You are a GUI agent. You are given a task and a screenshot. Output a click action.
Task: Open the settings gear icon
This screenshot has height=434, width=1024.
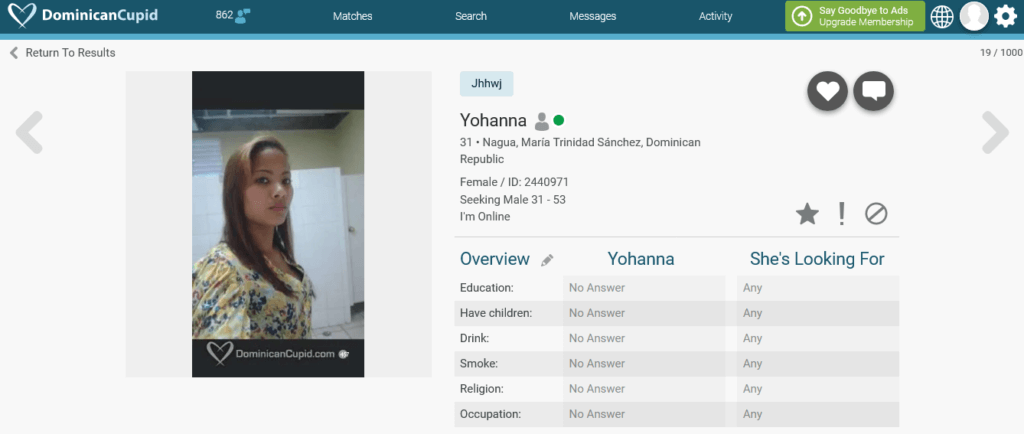coord(1006,16)
